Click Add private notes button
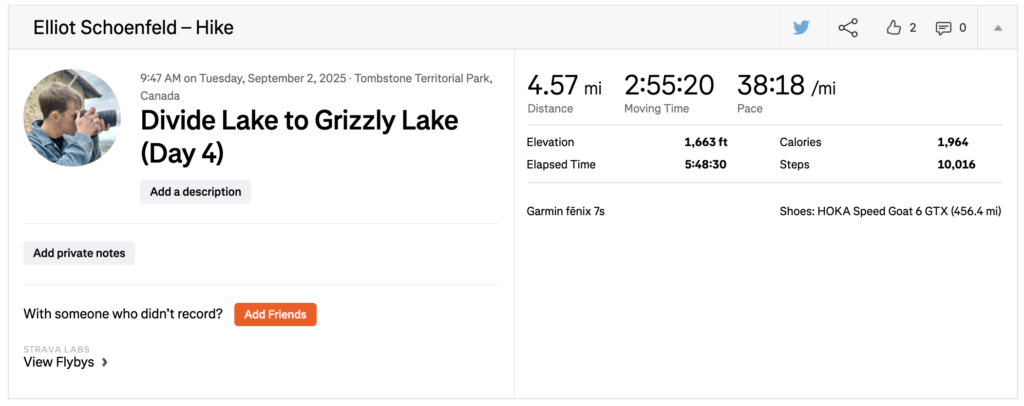Viewport: 1024px width, 406px height. click(x=79, y=253)
